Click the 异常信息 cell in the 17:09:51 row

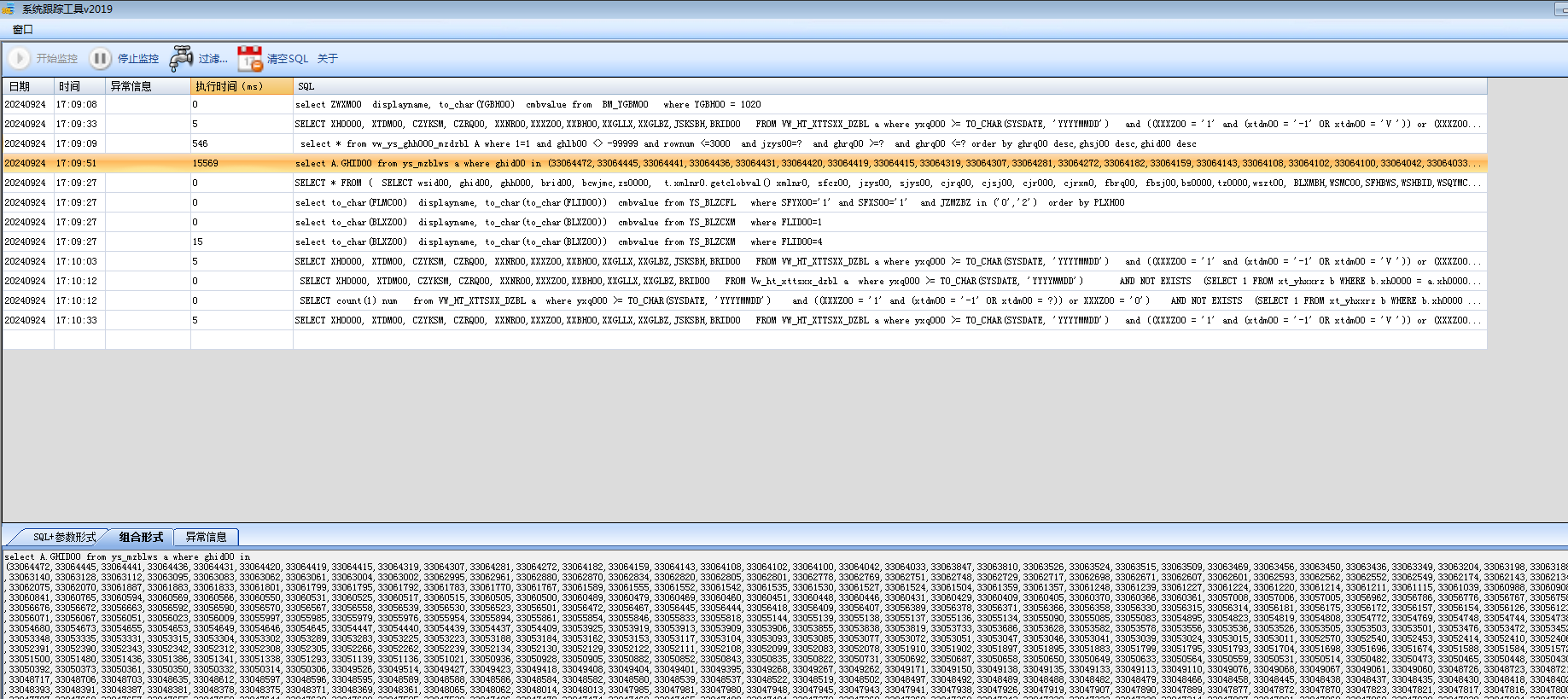point(148,163)
